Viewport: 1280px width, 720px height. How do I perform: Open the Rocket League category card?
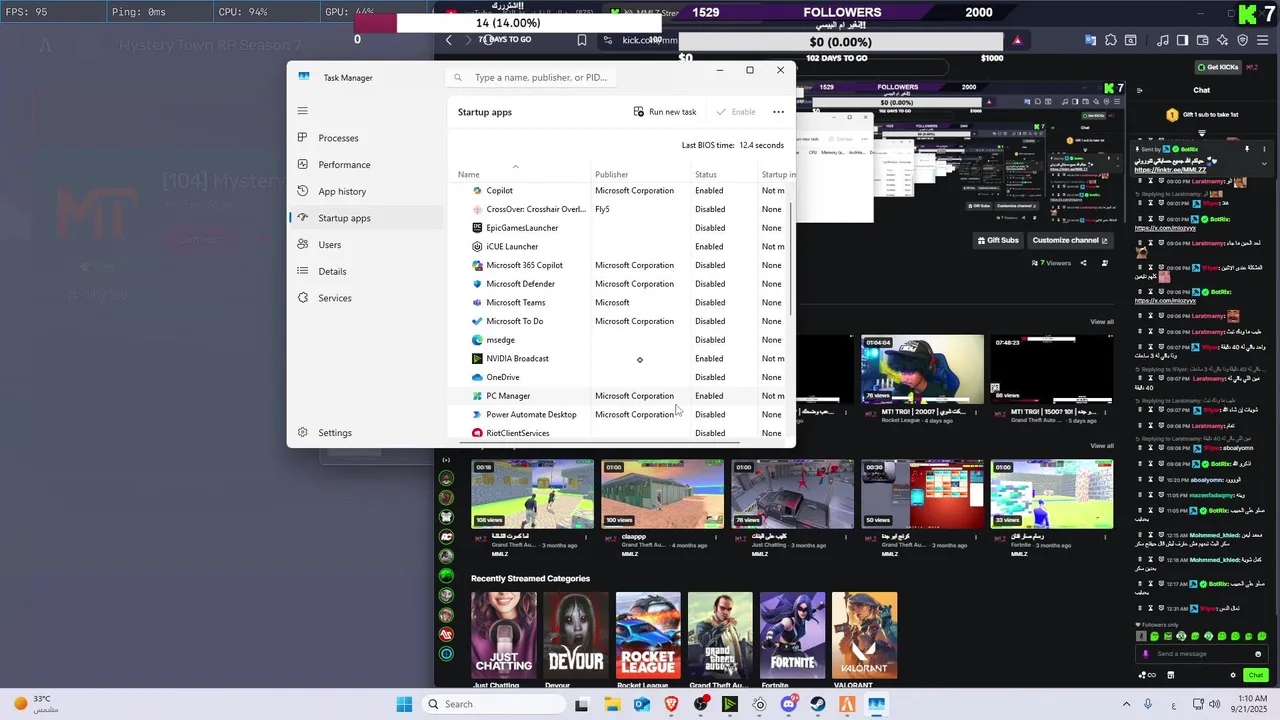click(x=648, y=635)
